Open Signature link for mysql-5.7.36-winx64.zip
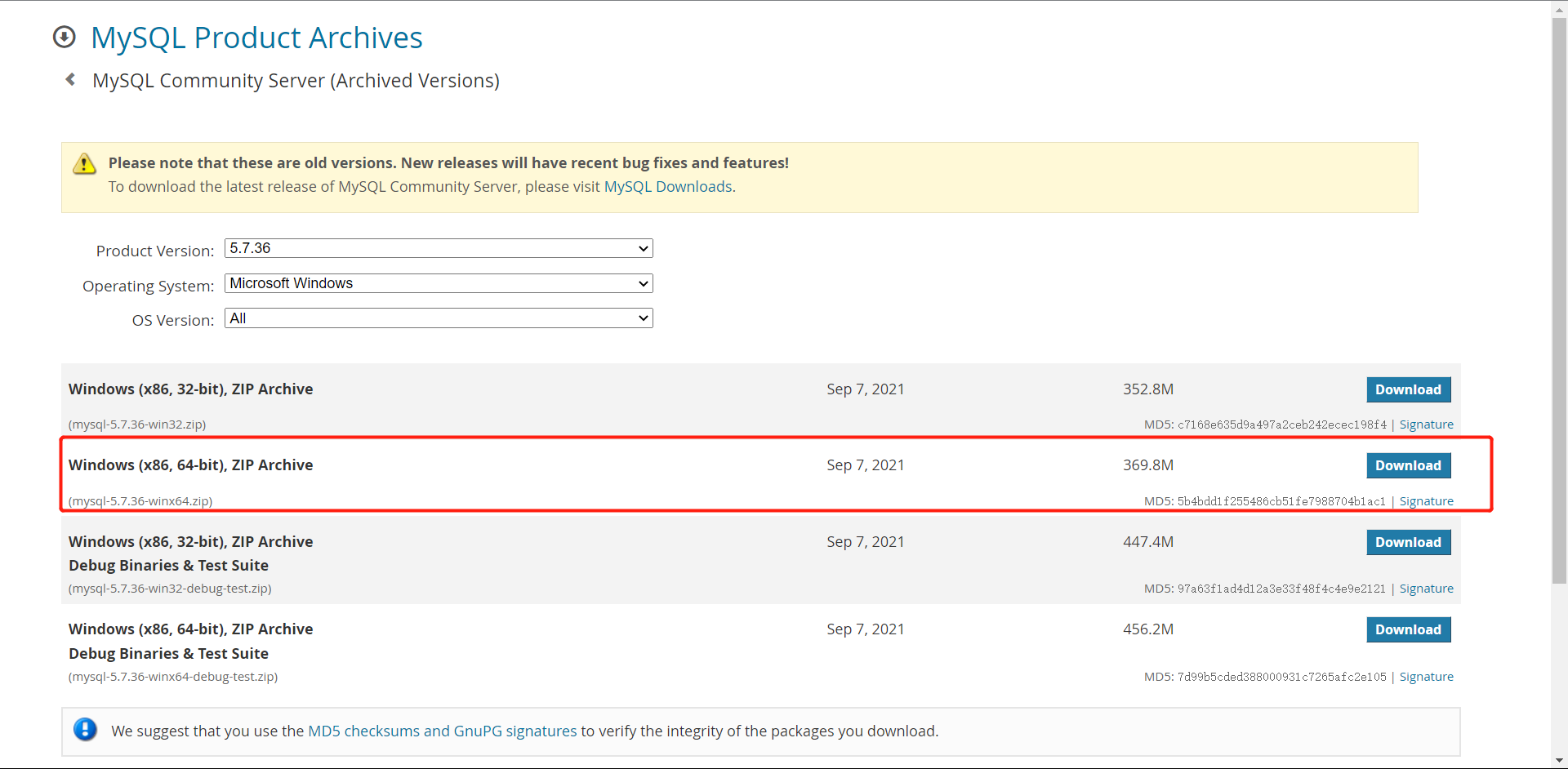The width and height of the screenshot is (1568, 769). (x=1426, y=501)
